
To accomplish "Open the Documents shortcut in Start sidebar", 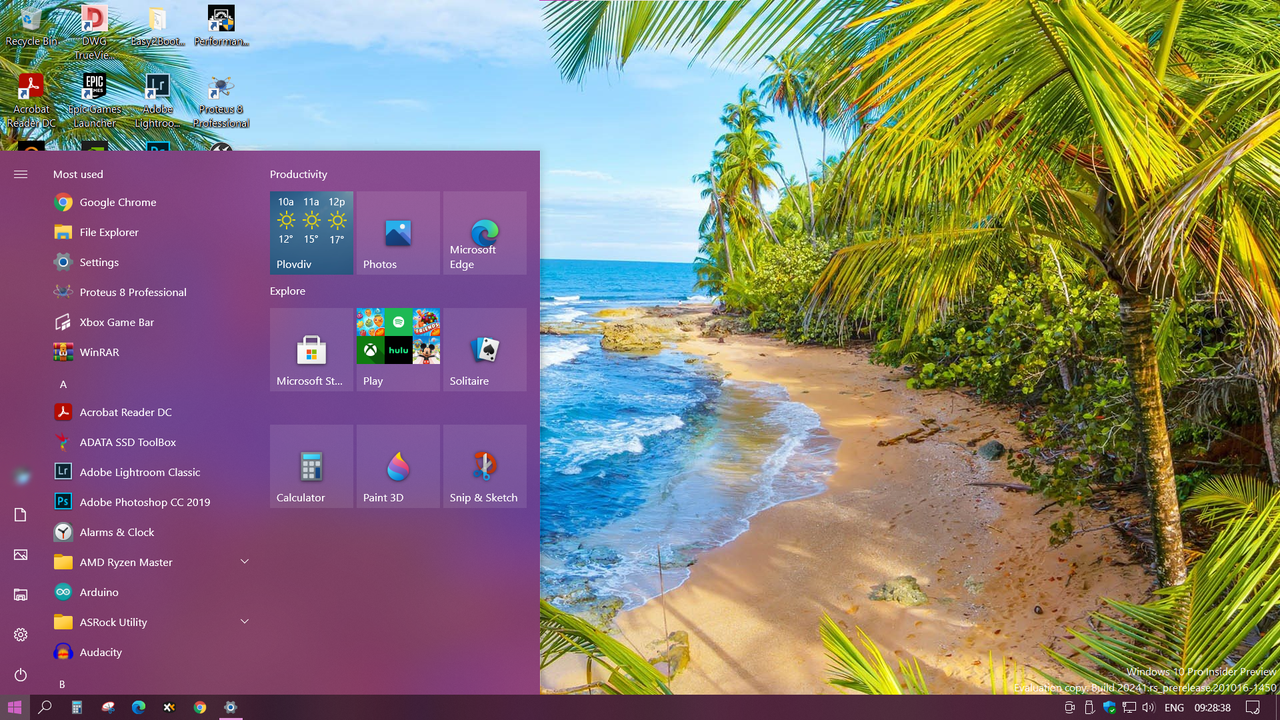I will [20, 514].
